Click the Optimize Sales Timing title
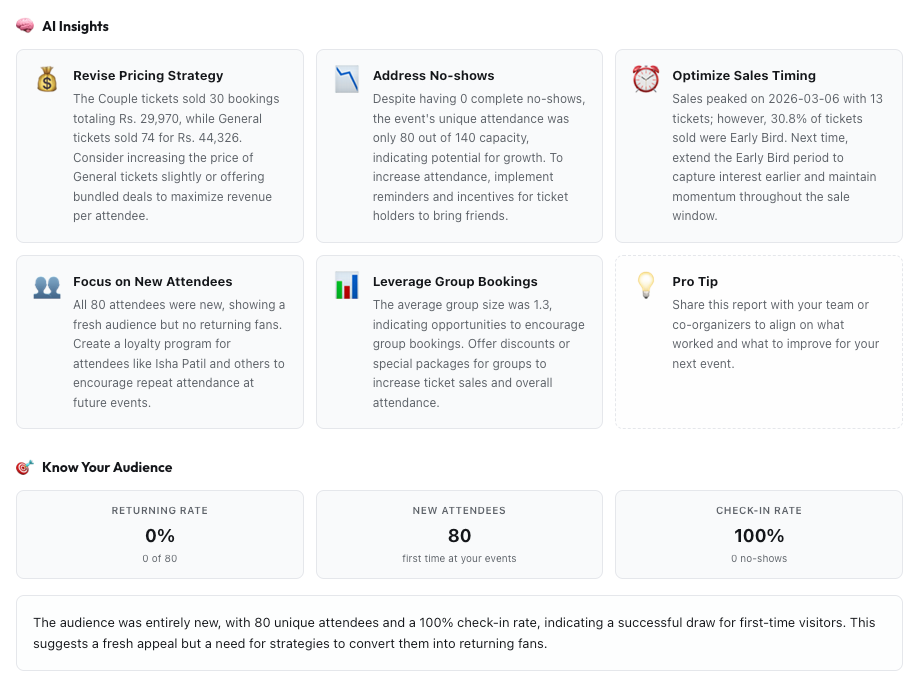919x679 pixels. tap(745, 75)
